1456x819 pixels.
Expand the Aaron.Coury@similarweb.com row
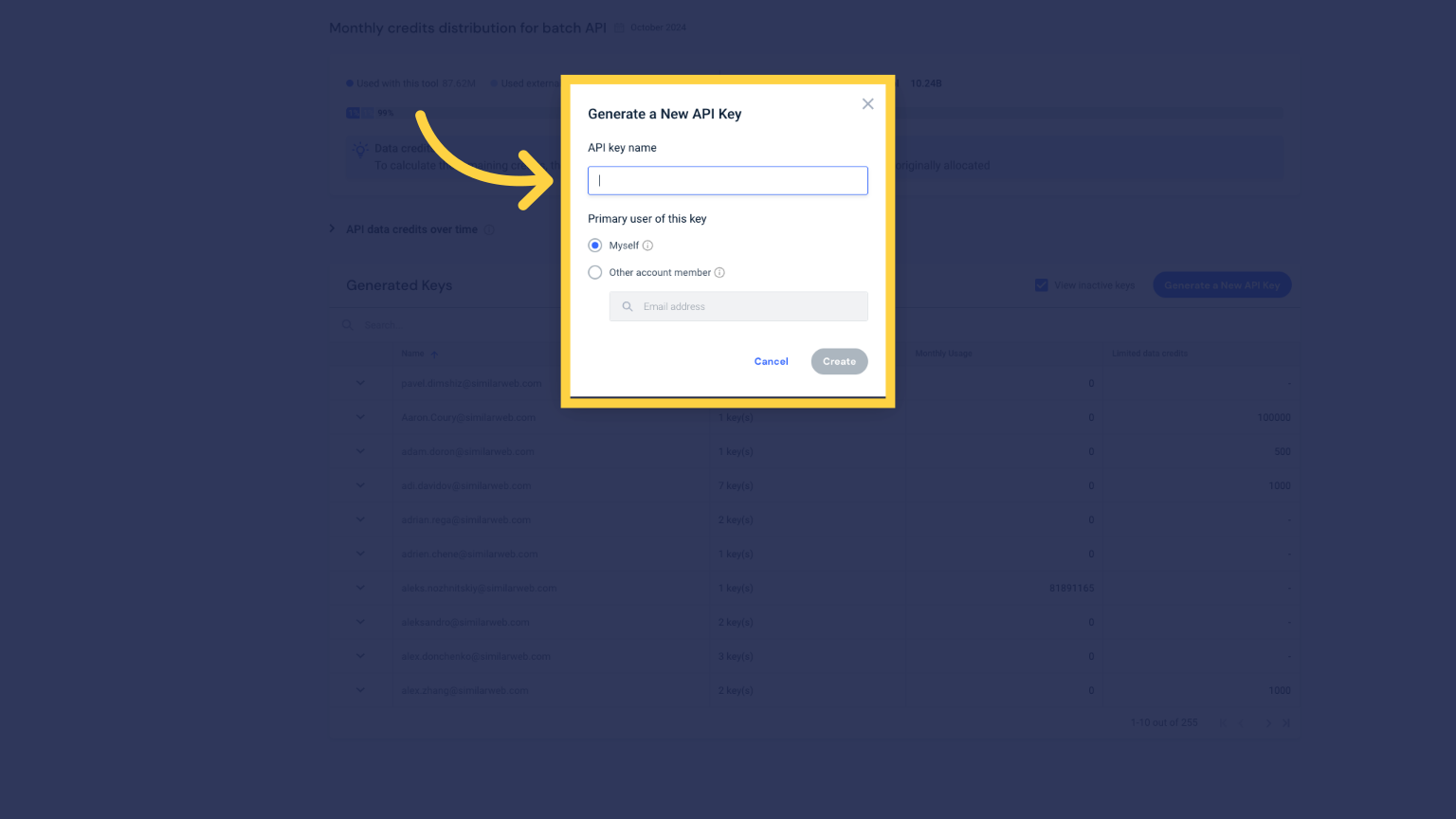[360, 418]
